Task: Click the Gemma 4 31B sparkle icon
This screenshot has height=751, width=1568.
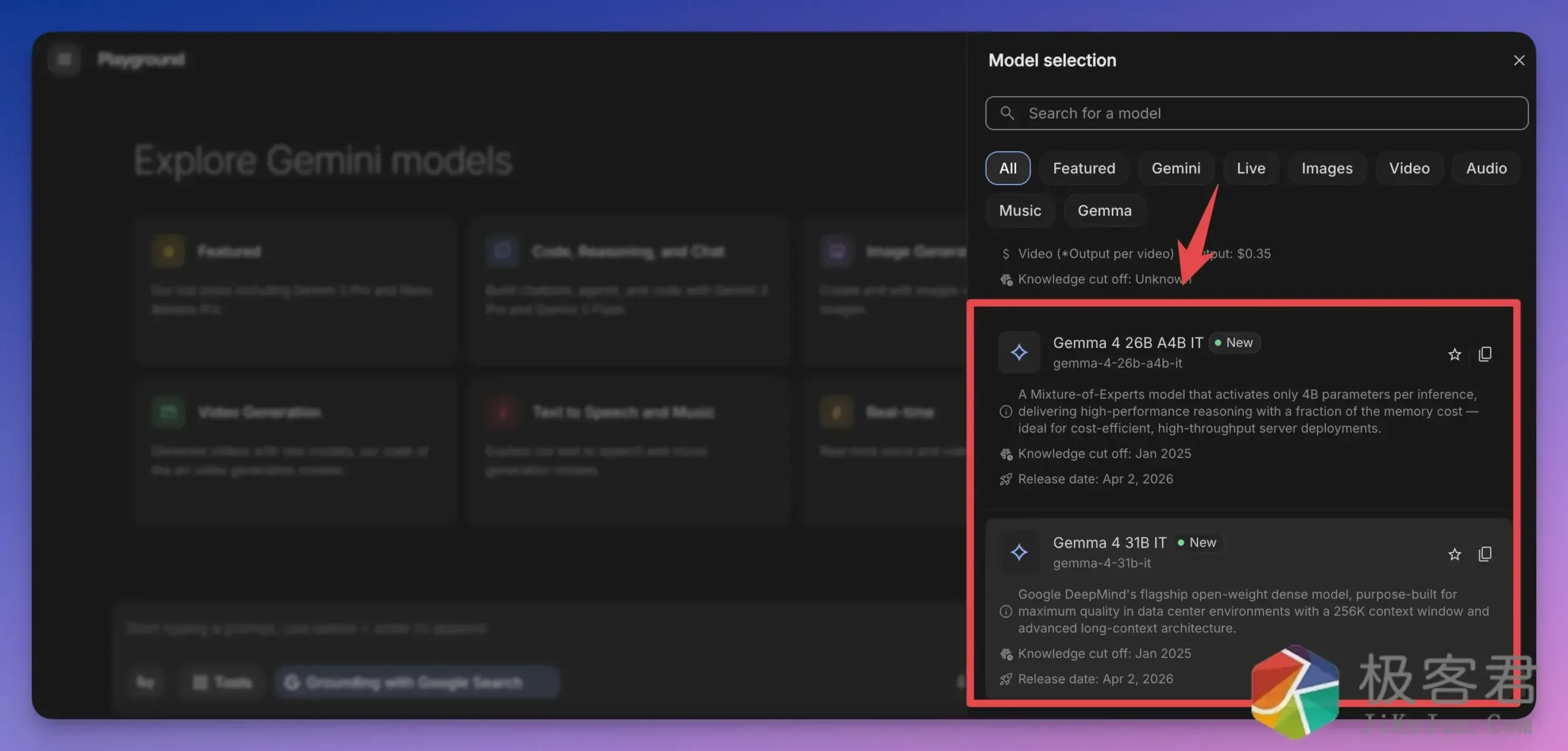Action: click(x=1019, y=552)
